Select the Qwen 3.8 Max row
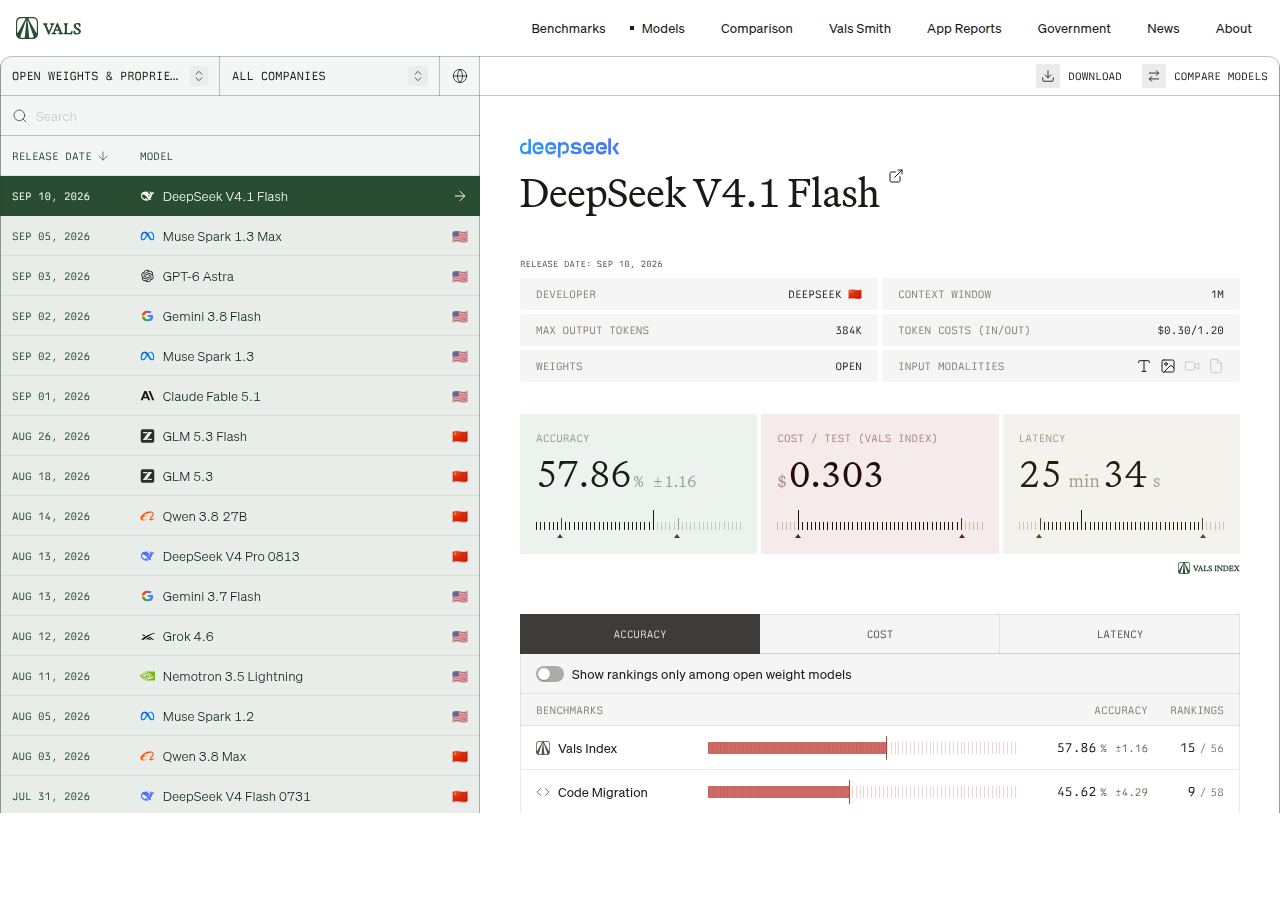 [240, 756]
